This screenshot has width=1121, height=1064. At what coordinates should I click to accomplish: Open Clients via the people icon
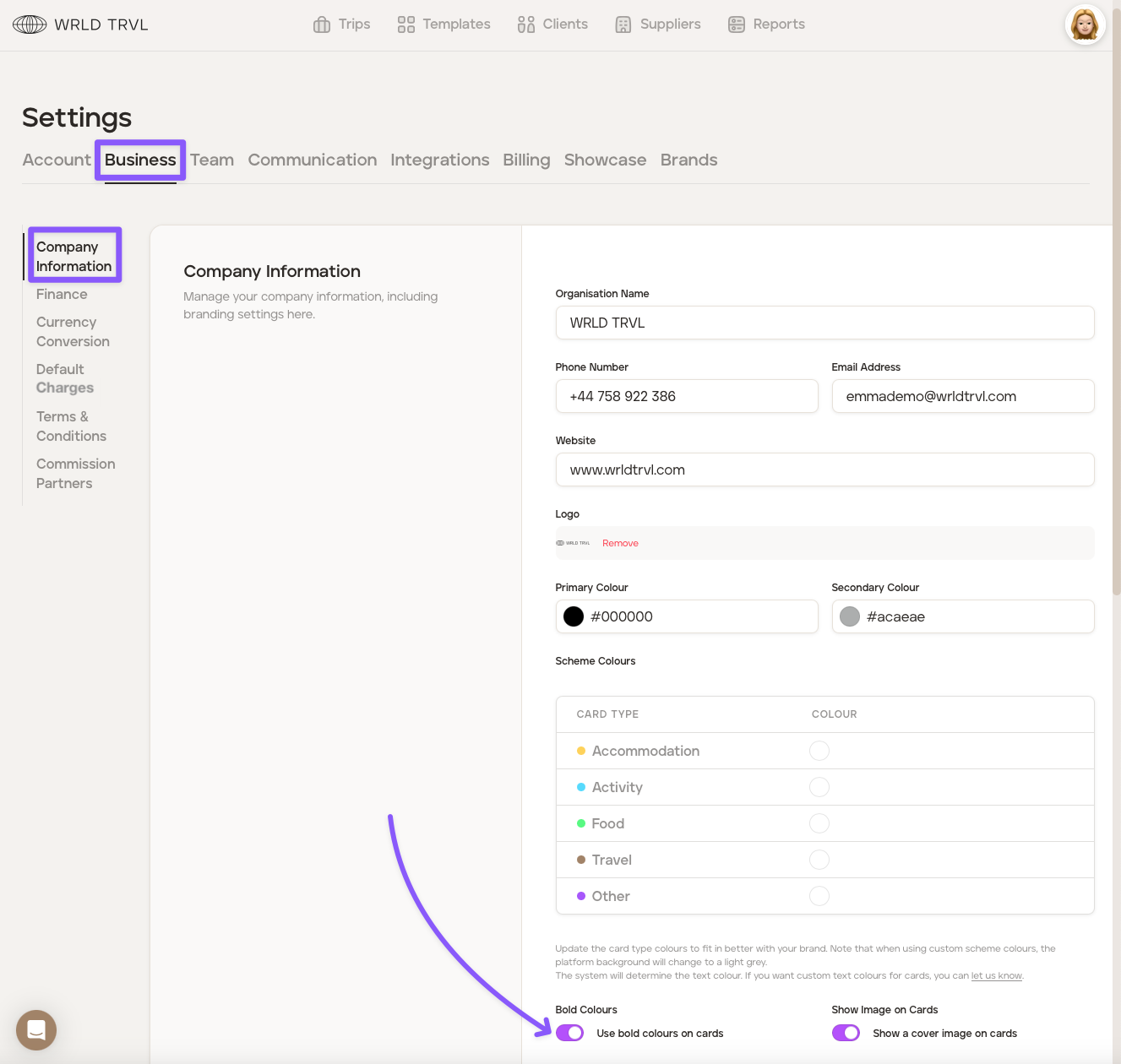coord(526,24)
